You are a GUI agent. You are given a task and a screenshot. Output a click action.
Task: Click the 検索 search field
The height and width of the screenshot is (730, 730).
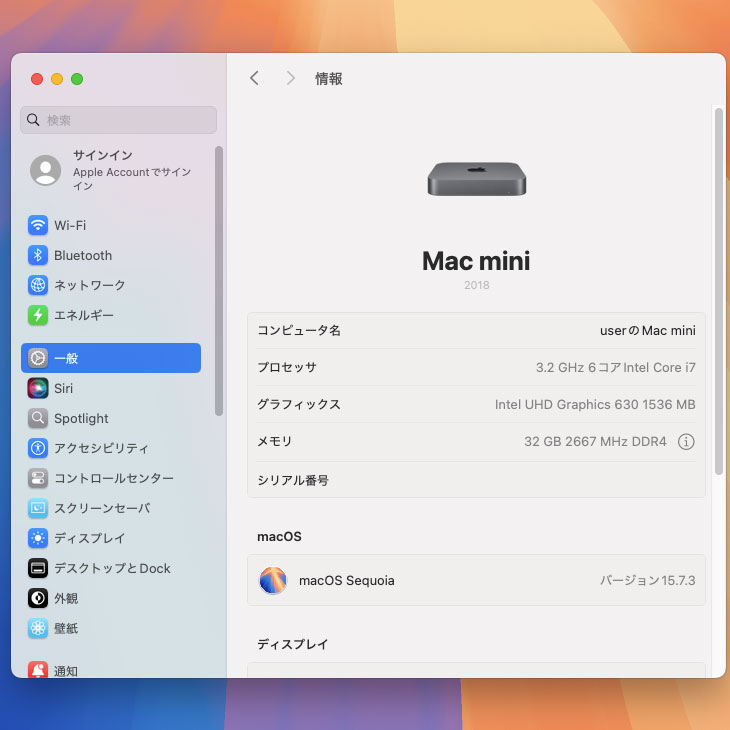click(118, 120)
